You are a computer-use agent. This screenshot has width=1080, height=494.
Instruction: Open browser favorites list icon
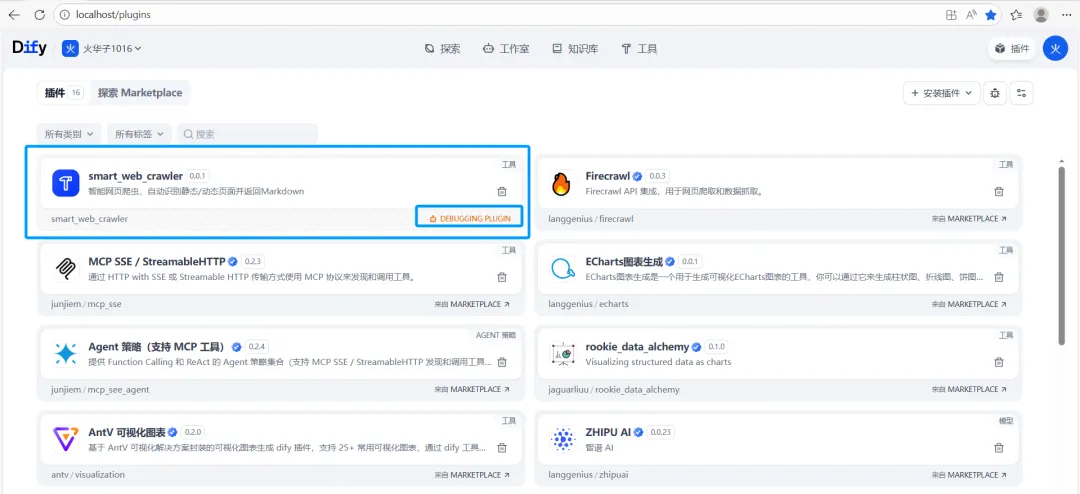[x=1016, y=14]
